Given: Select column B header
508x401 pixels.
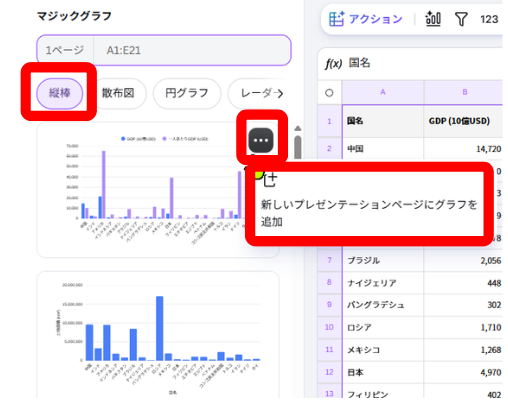Looking at the screenshot, I should tap(464, 92).
